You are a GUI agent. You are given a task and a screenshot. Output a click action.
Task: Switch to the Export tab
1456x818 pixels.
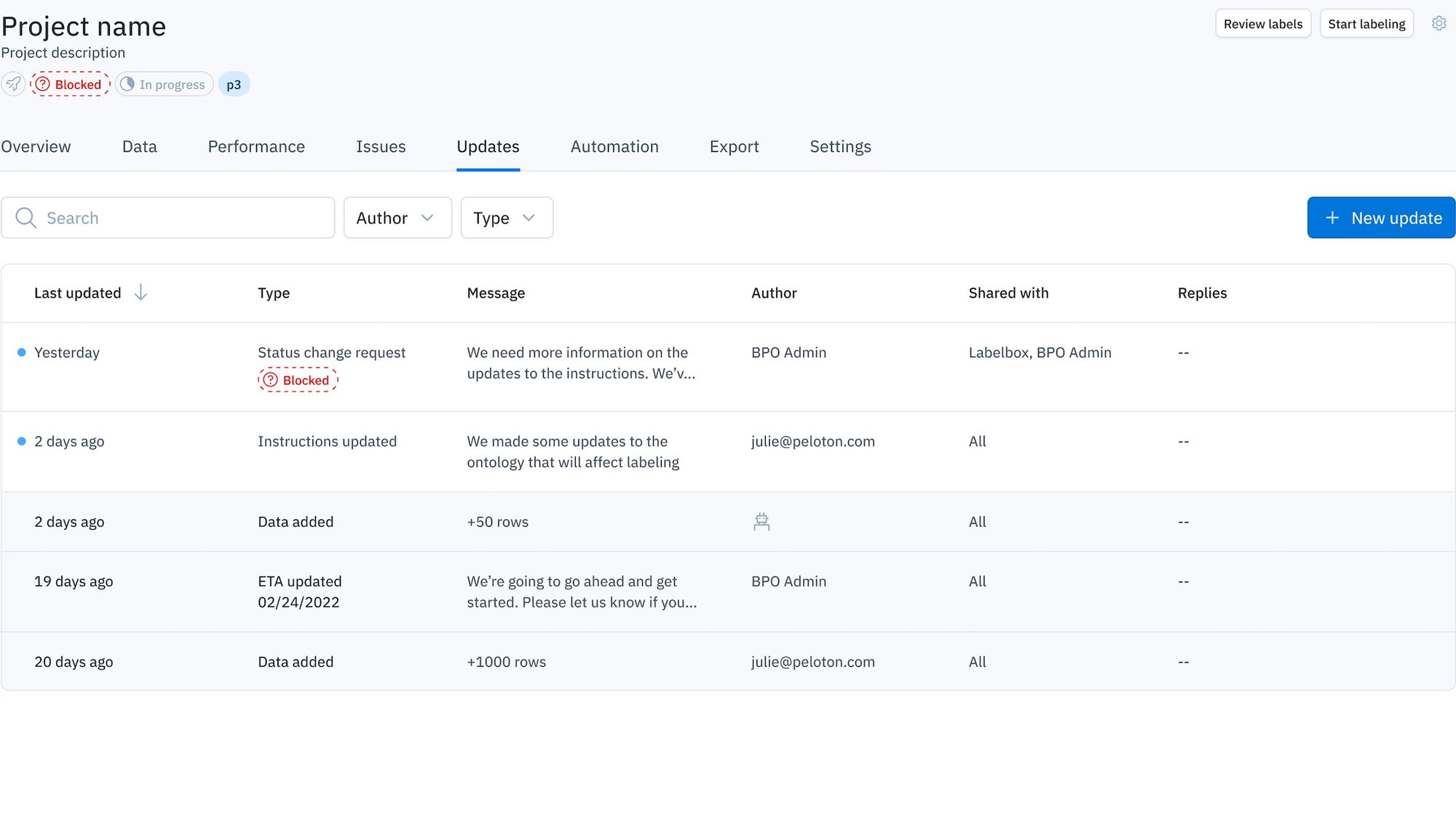734,147
